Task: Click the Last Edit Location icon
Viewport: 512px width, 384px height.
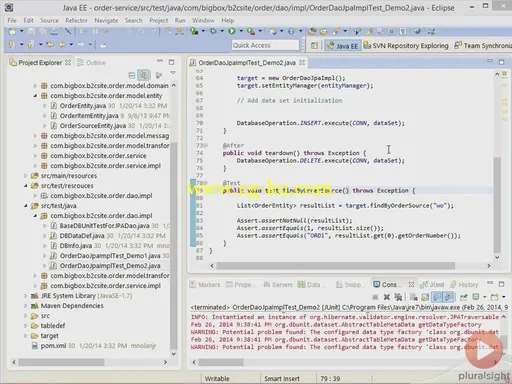Action: click(50, 44)
